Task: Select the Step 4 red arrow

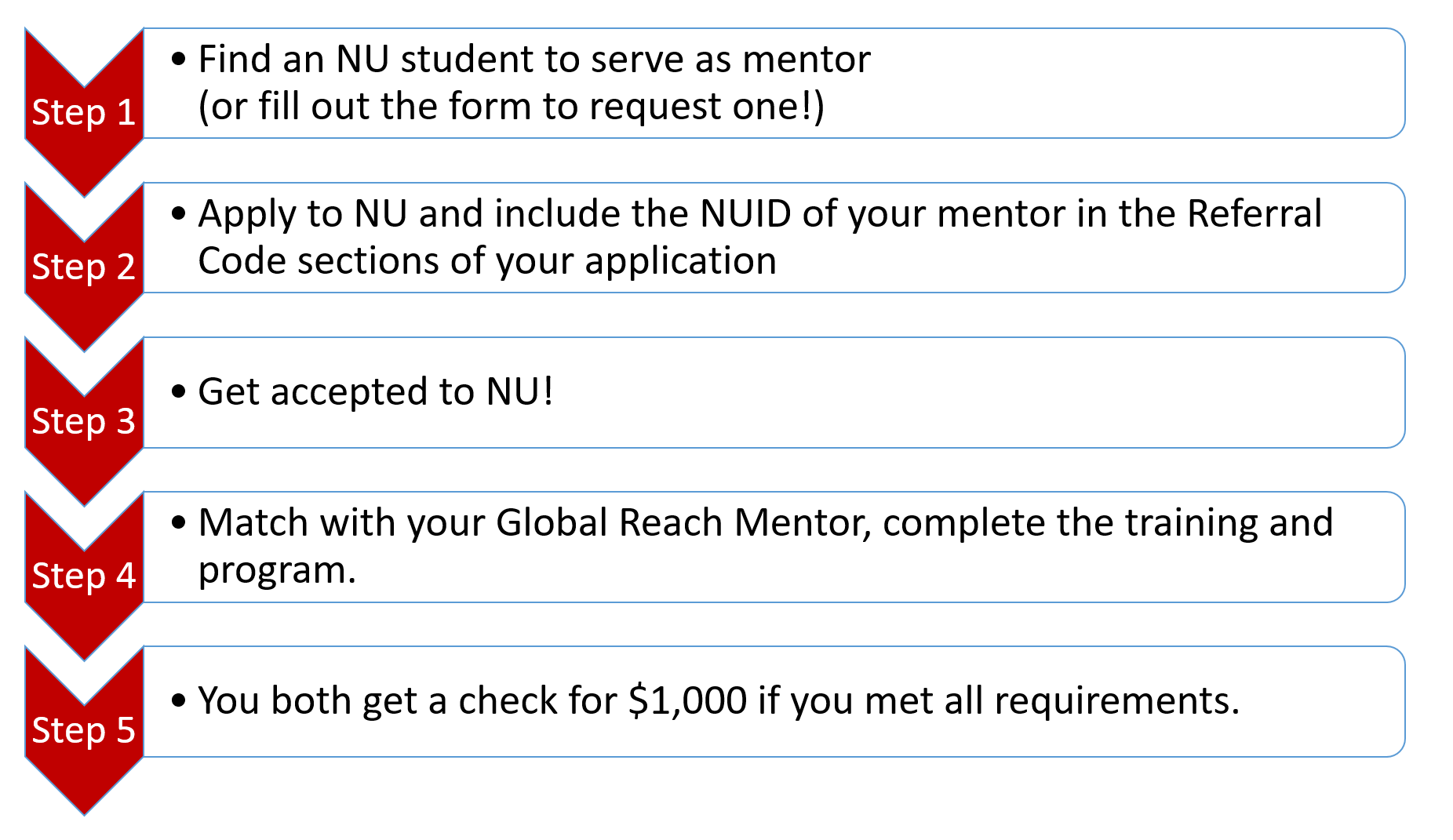Action: pos(84,576)
